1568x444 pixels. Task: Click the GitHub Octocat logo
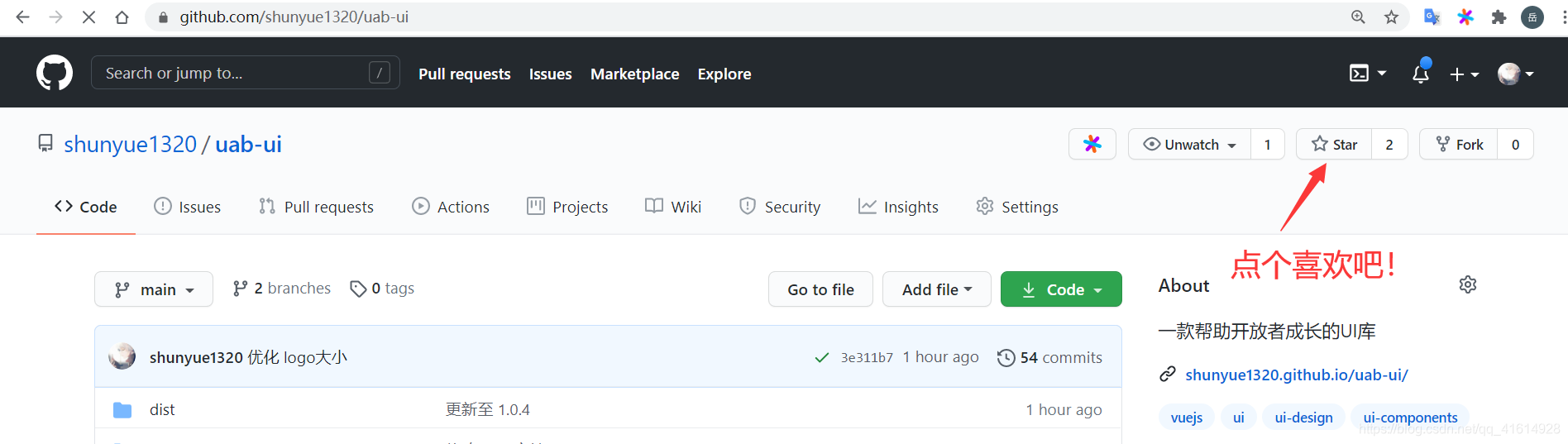[x=55, y=73]
